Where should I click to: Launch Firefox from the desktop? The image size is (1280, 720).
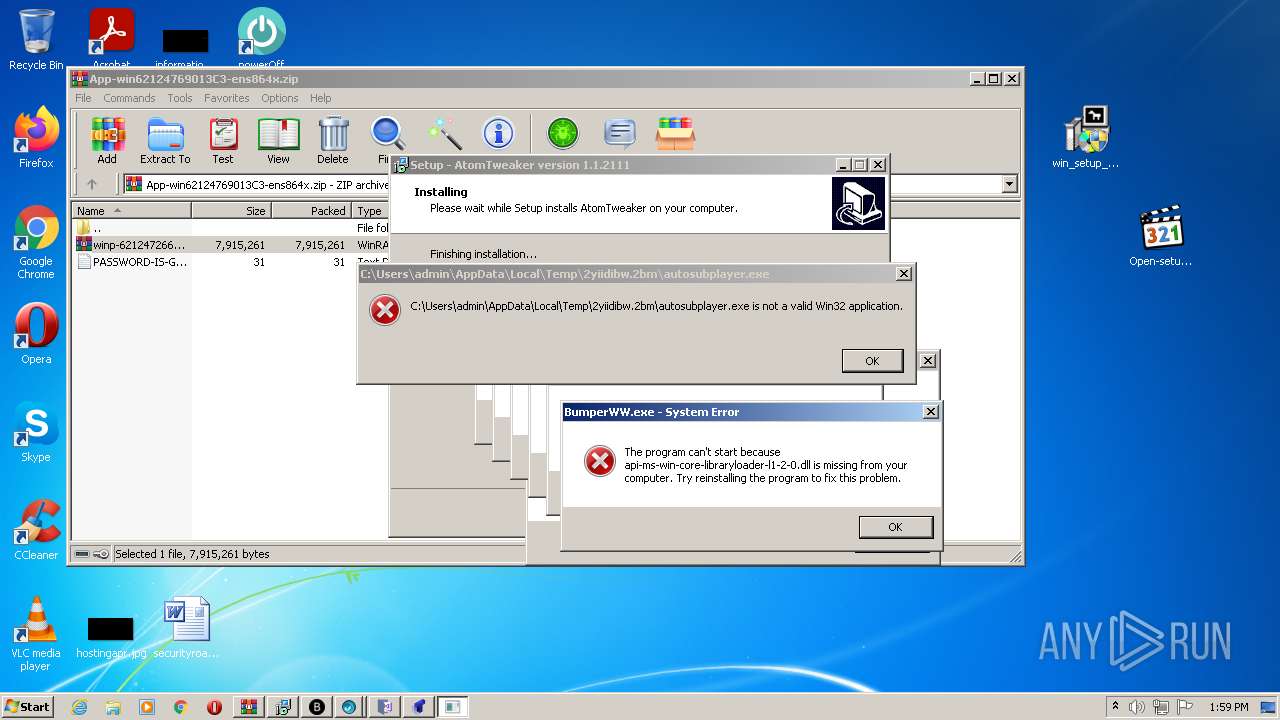[36, 138]
